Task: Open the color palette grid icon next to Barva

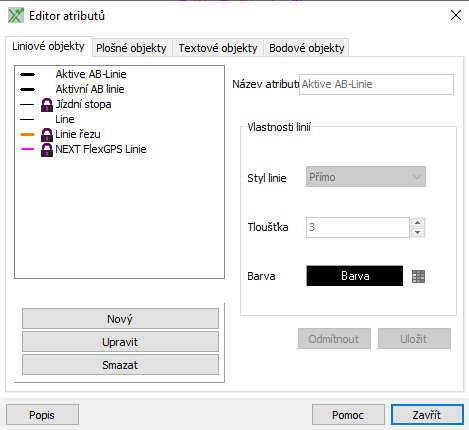Action: coord(418,276)
